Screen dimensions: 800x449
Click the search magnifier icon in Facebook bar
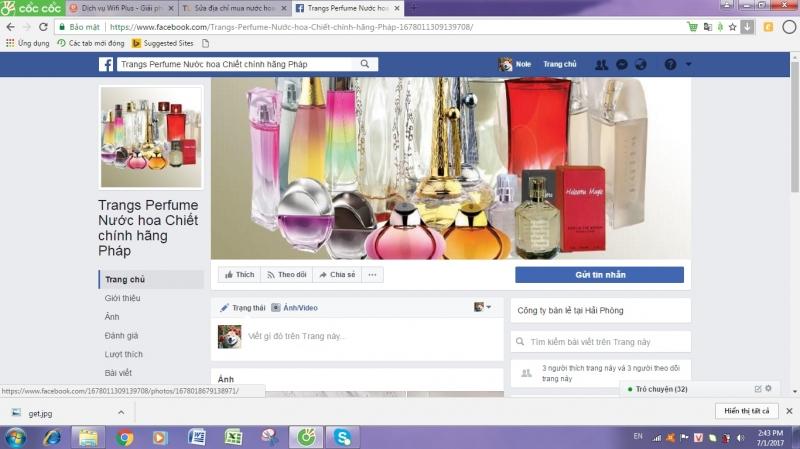pyautogui.click(x=365, y=65)
